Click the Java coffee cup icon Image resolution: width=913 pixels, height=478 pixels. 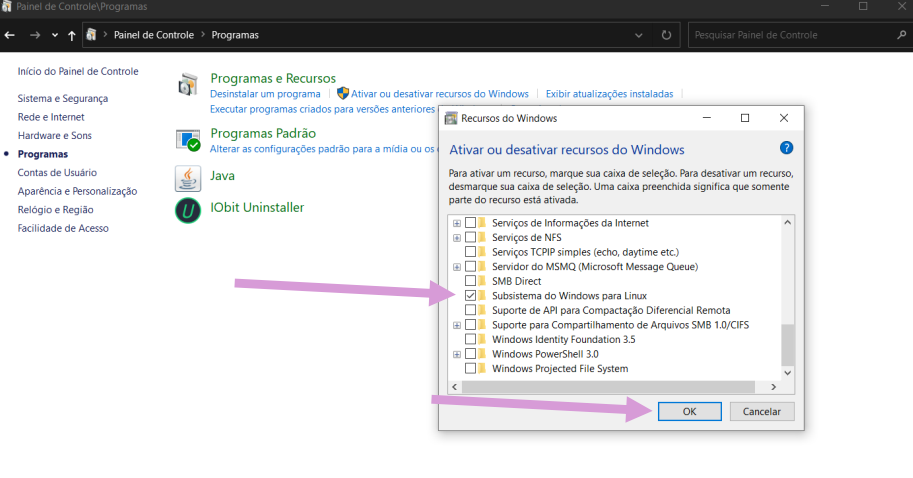tap(188, 178)
